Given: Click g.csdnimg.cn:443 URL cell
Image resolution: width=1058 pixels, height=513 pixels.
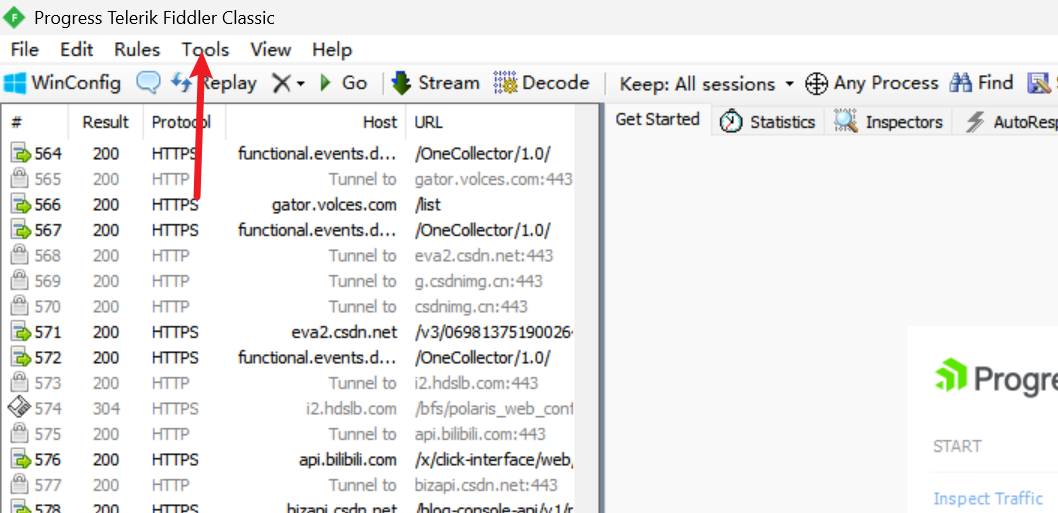Looking at the screenshot, I should (x=478, y=281).
